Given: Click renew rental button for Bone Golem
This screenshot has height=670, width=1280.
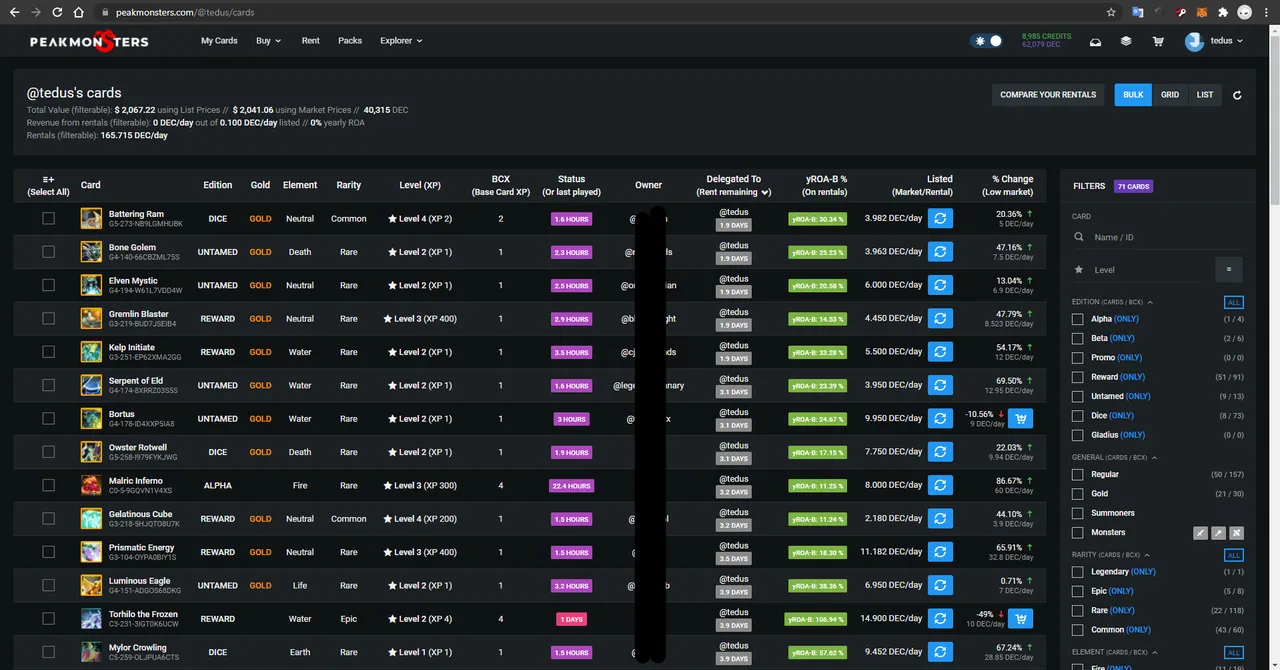Looking at the screenshot, I should pos(940,252).
